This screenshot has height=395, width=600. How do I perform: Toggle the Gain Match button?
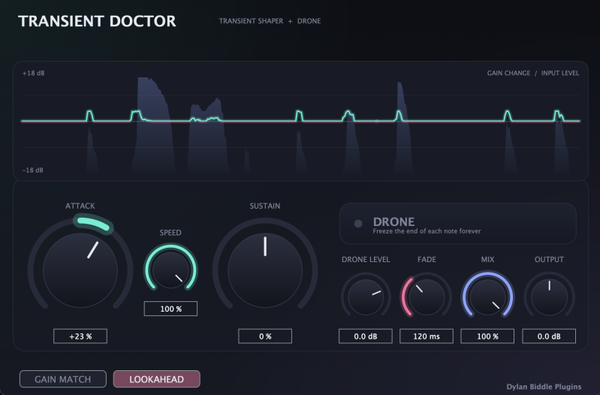[x=63, y=379]
